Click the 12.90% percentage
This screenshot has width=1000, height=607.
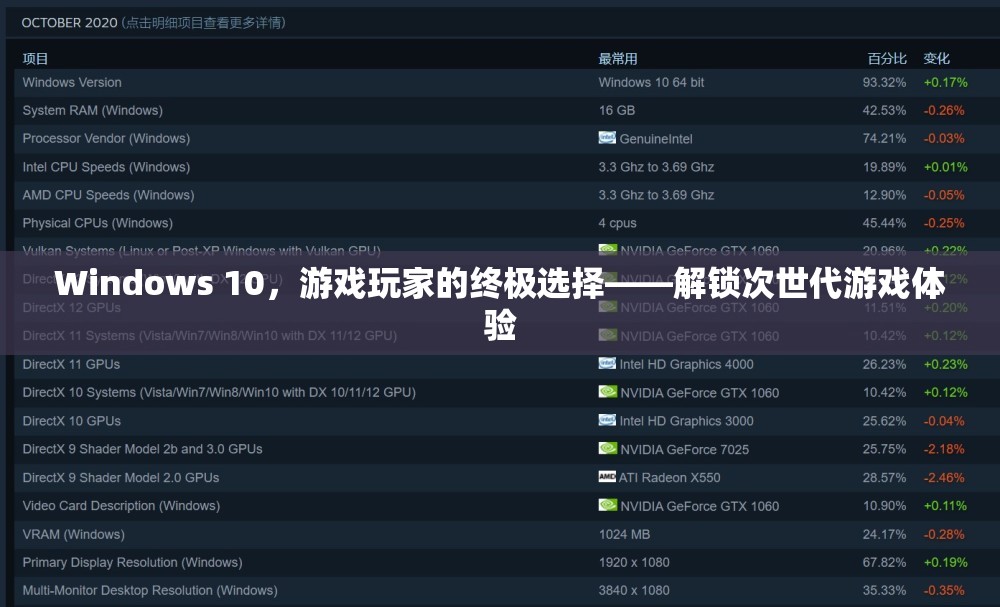click(x=885, y=195)
